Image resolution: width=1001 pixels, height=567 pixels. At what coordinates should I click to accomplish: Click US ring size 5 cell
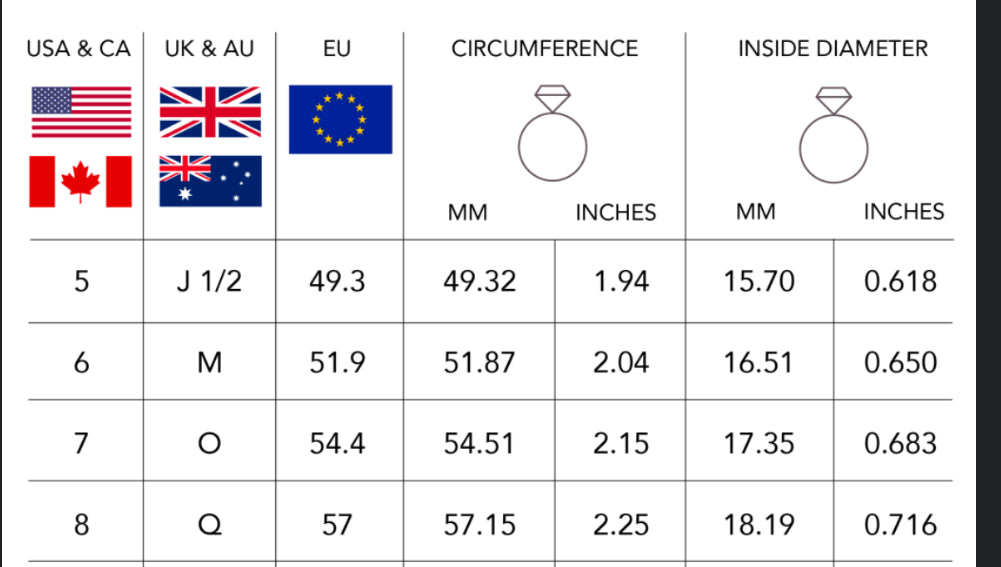click(81, 281)
